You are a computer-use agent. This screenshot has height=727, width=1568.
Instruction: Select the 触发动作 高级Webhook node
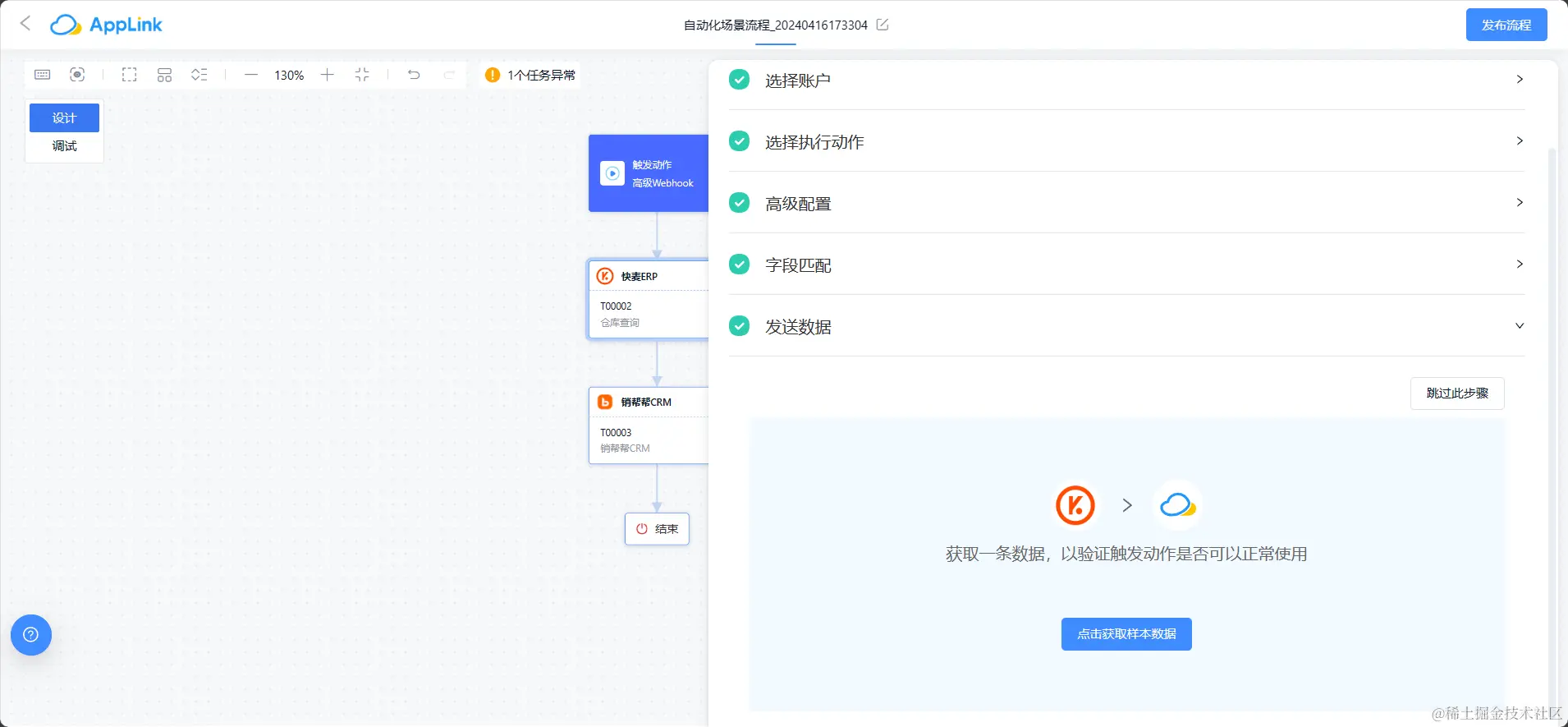[649, 173]
